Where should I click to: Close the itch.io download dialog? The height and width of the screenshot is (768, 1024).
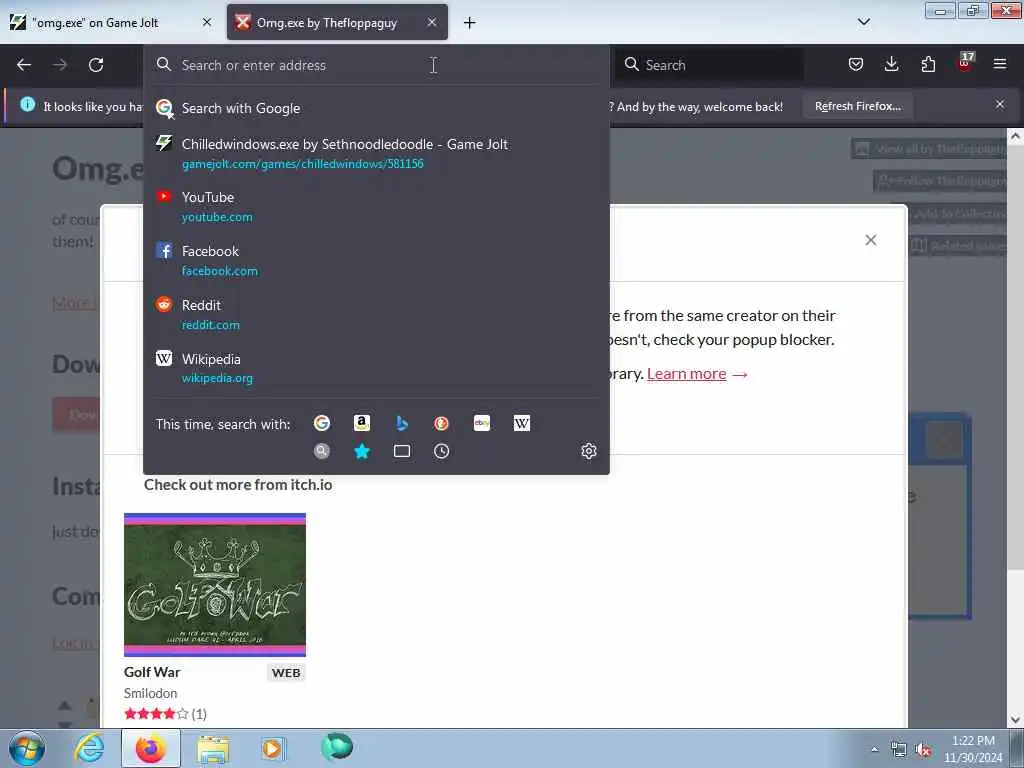pyautogui.click(x=871, y=240)
